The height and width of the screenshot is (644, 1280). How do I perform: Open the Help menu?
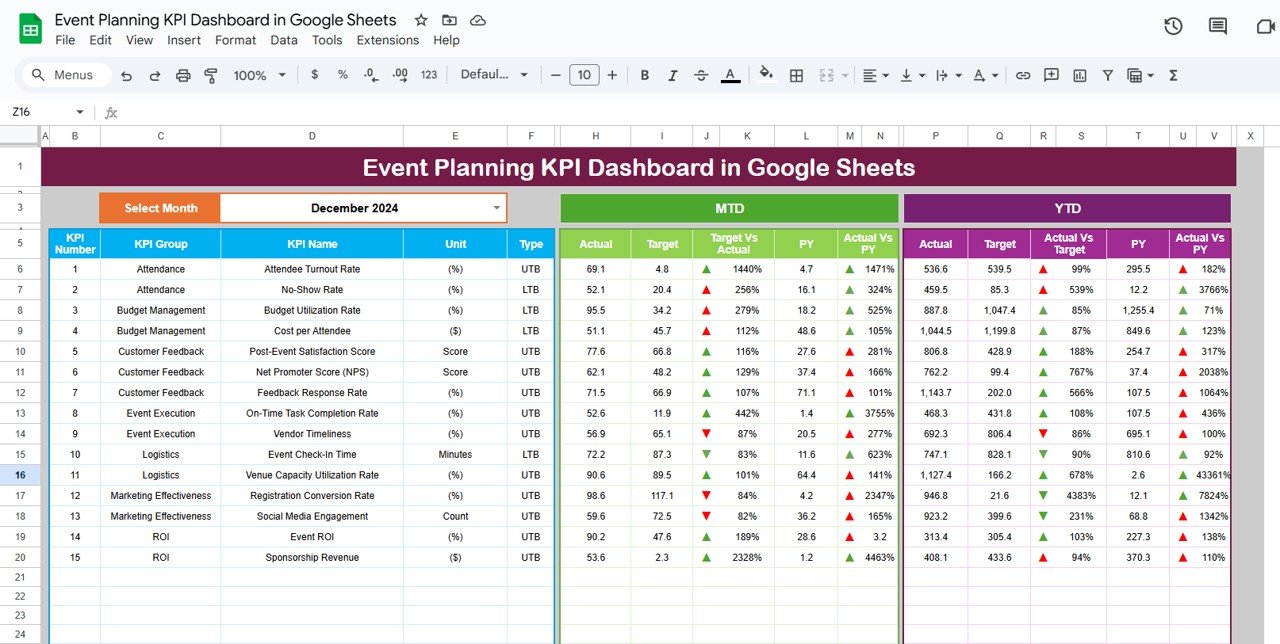click(x=446, y=40)
